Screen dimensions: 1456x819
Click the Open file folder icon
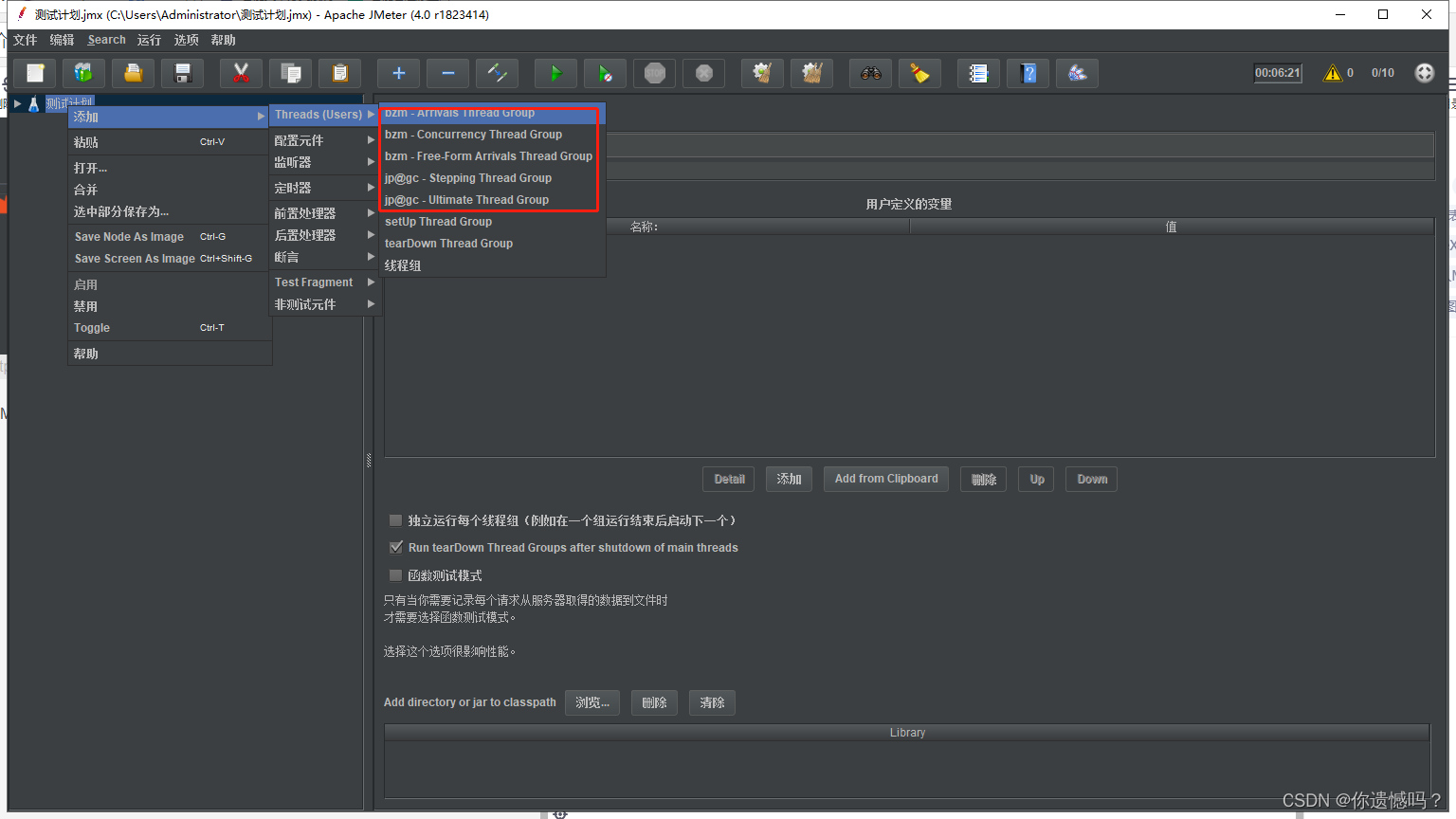[134, 73]
